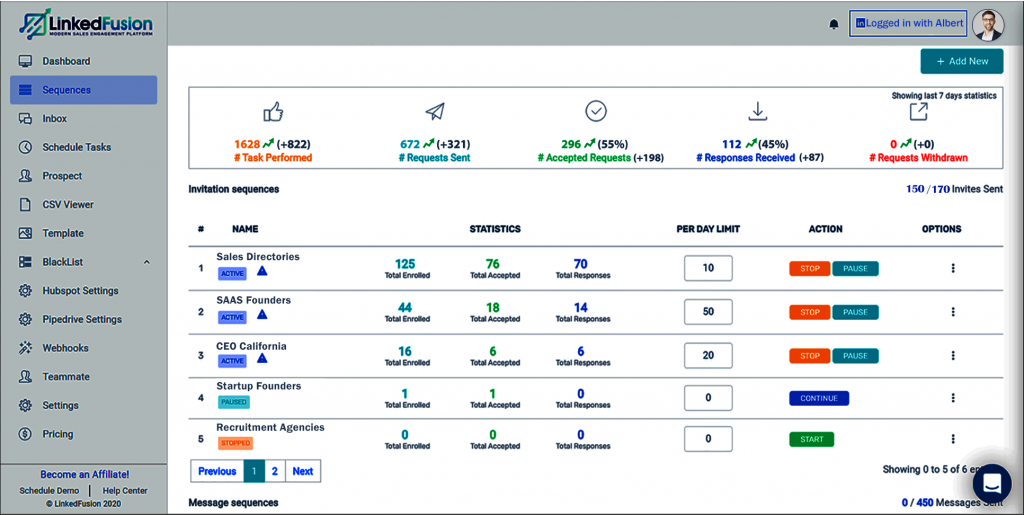Expand the BlackList sidebar menu
Image resolution: width=1024 pixels, height=515 pixels.
(147, 262)
